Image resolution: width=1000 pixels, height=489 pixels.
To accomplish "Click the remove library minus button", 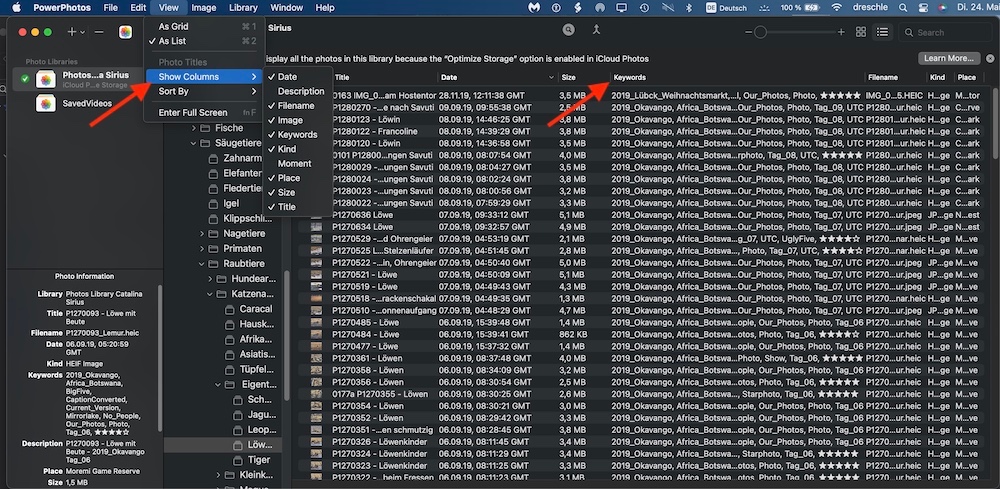I will [x=99, y=32].
